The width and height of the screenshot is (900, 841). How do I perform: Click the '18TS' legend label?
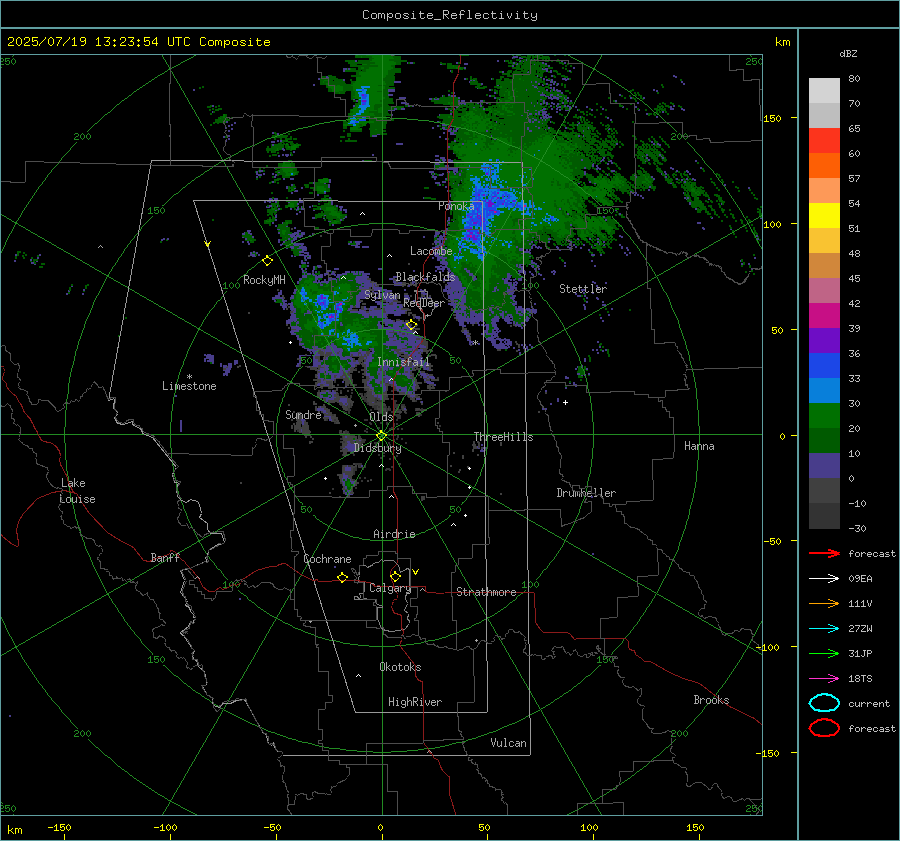click(x=860, y=679)
